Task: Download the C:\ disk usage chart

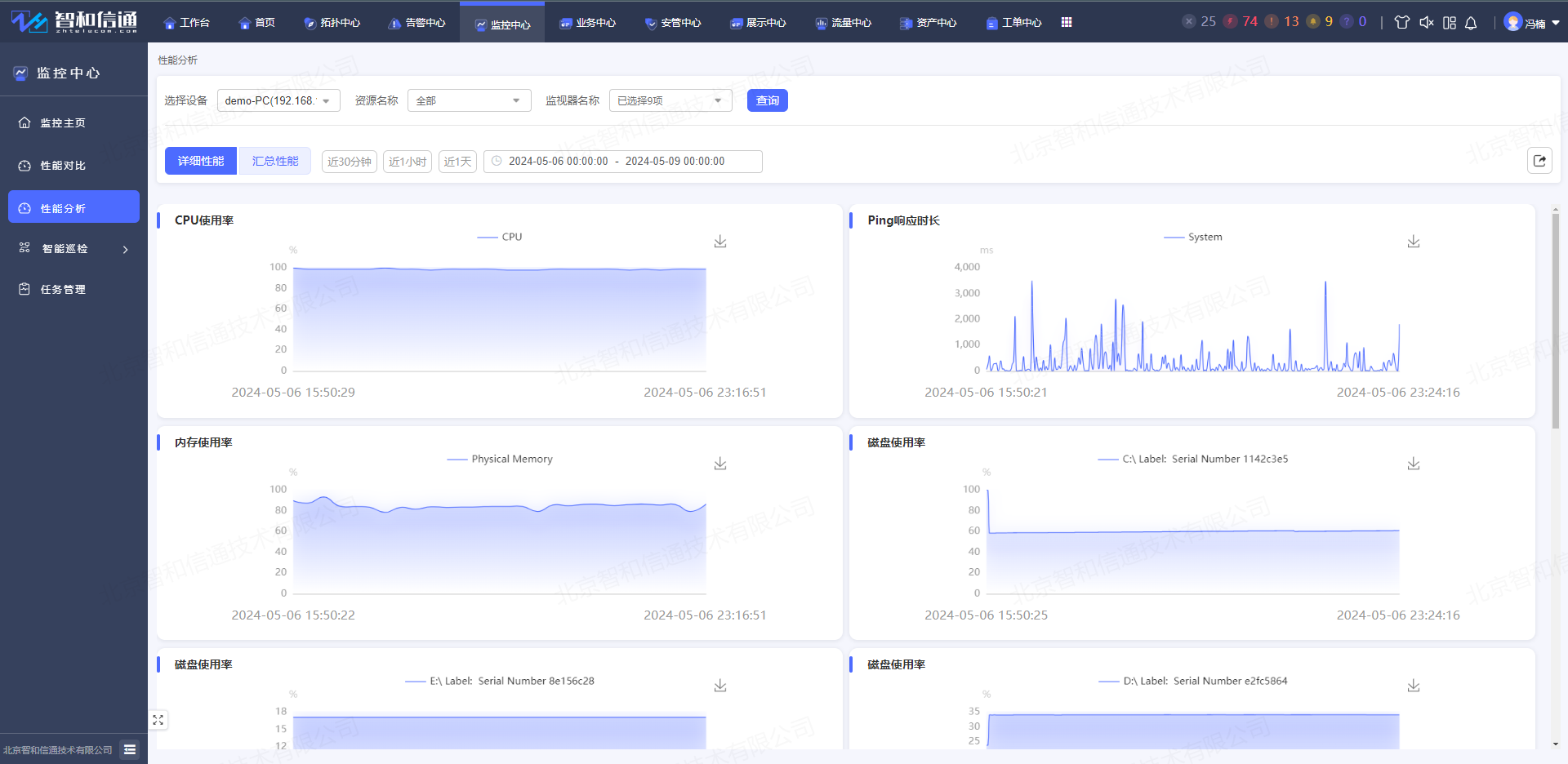Action: pos(1414,464)
